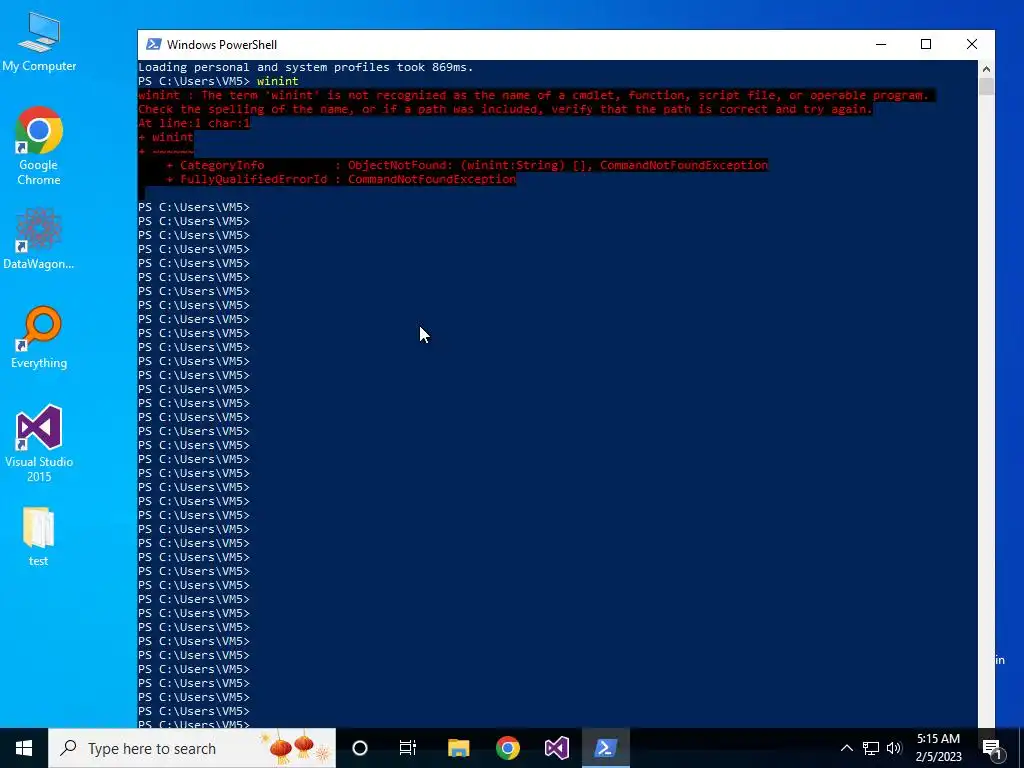Launch Chrome from the taskbar
This screenshot has height=768, width=1024.
507,748
